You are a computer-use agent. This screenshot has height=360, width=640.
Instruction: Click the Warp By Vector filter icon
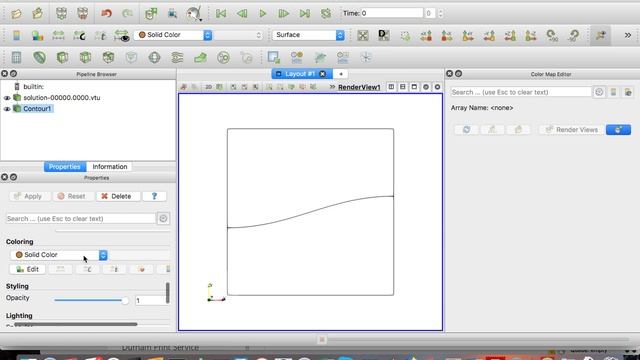tap(200, 58)
